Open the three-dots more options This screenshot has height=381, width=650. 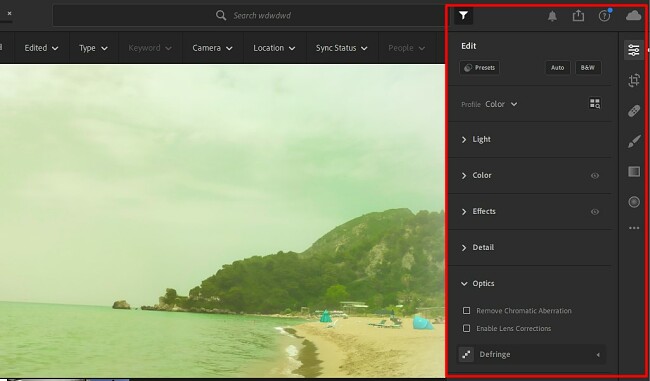point(634,228)
